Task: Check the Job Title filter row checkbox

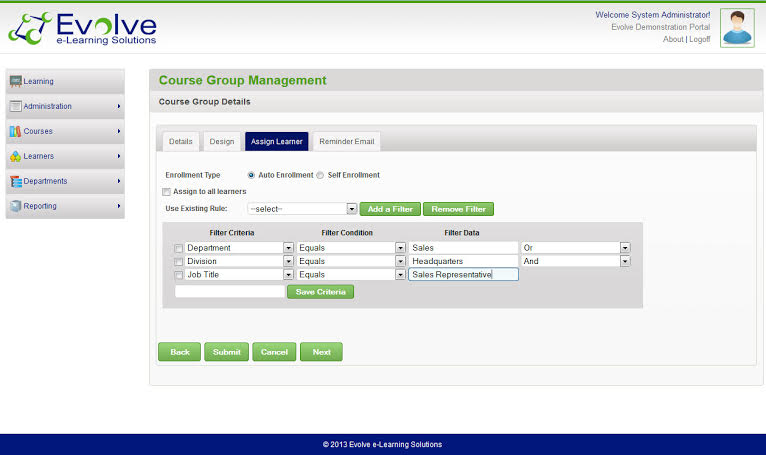Action: [x=178, y=275]
